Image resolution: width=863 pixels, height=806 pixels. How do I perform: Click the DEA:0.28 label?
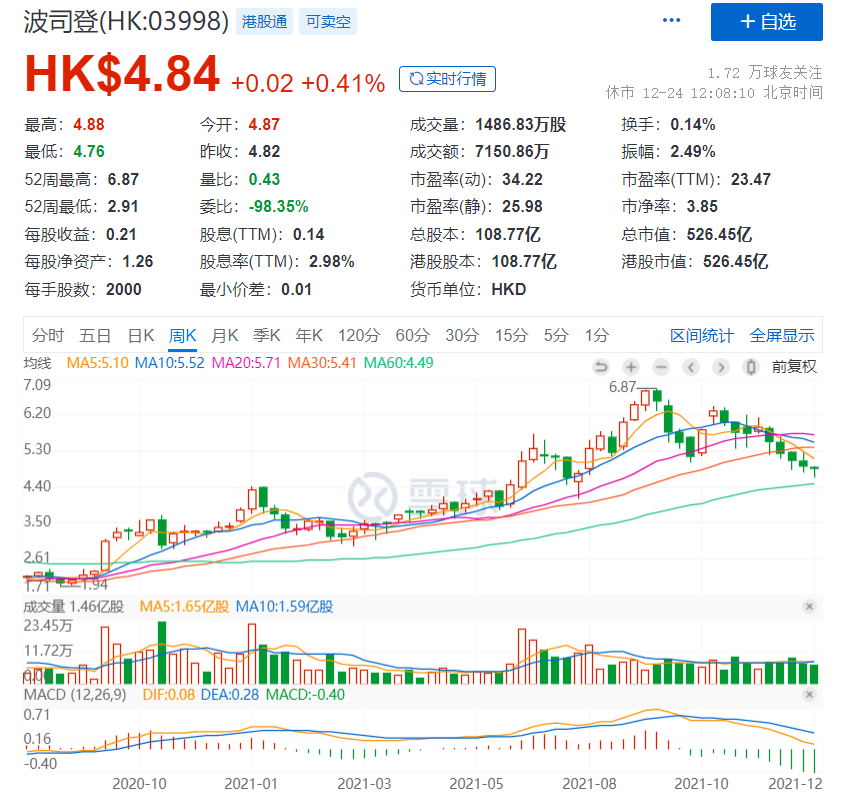pyautogui.click(x=230, y=695)
